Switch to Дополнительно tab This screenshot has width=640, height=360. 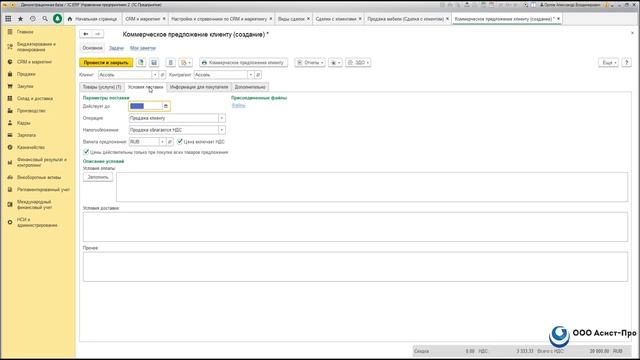pyautogui.click(x=250, y=87)
